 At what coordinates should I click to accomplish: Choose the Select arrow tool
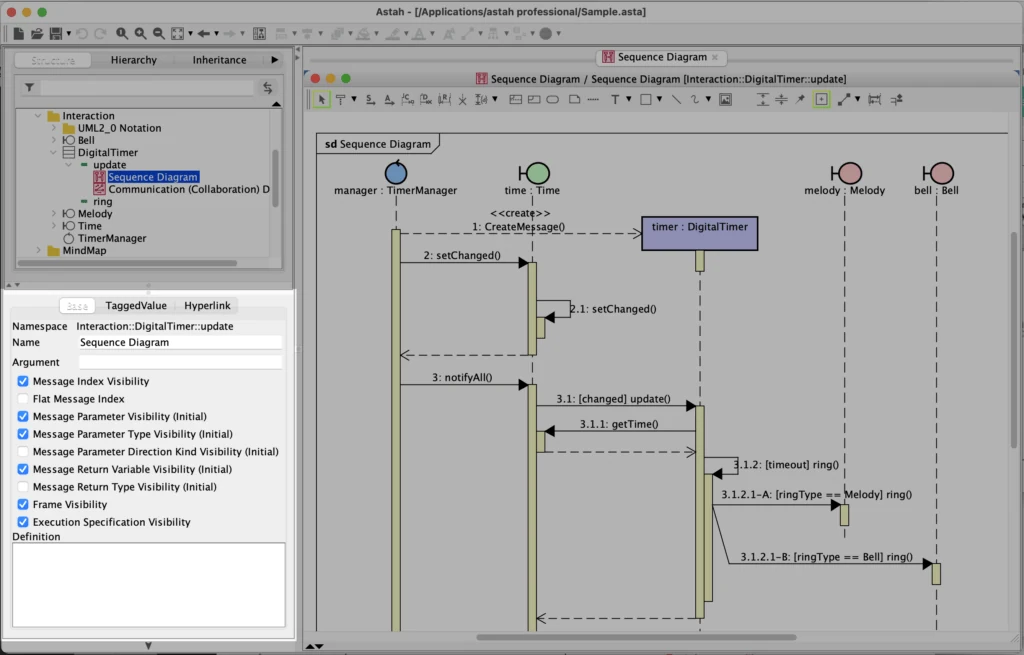(x=321, y=99)
